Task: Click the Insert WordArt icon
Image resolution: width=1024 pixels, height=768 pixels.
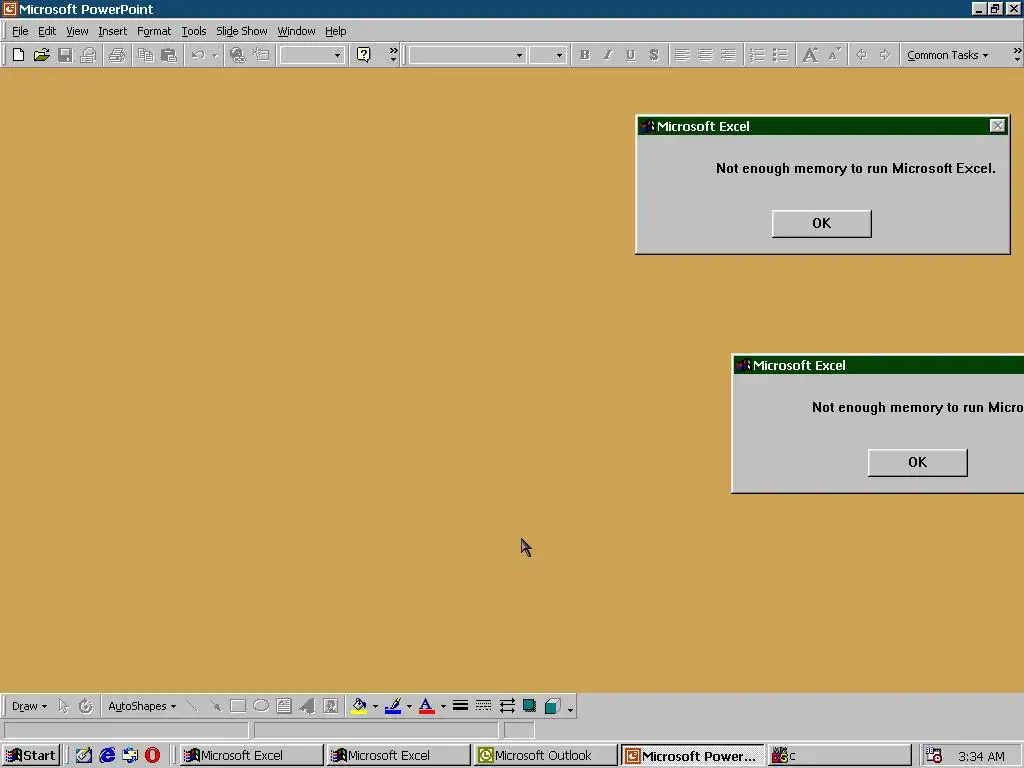Action: pos(307,706)
